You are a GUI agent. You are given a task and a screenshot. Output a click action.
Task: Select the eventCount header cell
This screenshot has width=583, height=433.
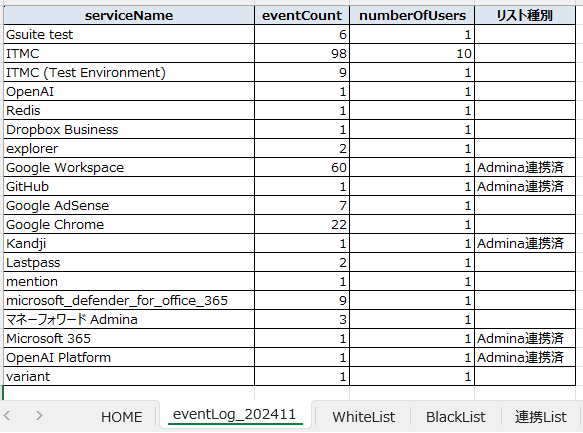click(302, 15)
